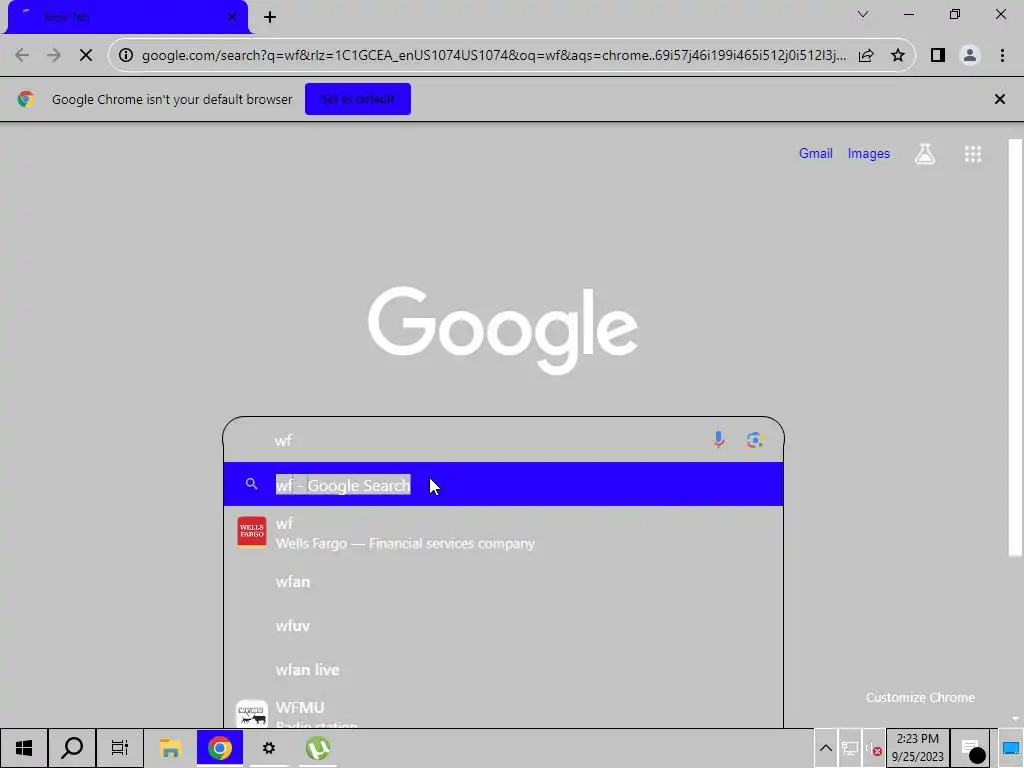Bookmark this tab with the star icon
The height and width of the screenshot is (768, 1024).
[x=898, y=56]
